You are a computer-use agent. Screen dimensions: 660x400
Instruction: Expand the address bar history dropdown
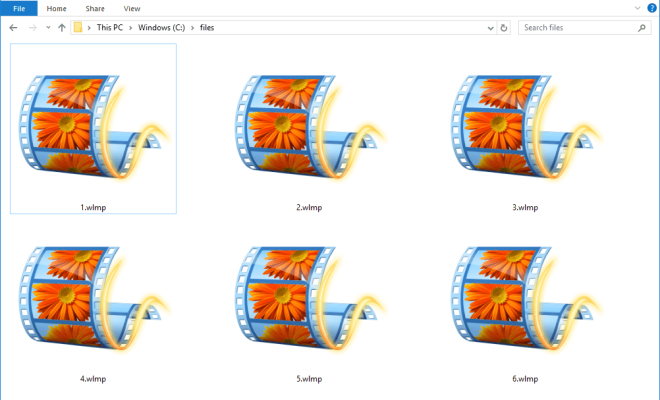(490, 28)
